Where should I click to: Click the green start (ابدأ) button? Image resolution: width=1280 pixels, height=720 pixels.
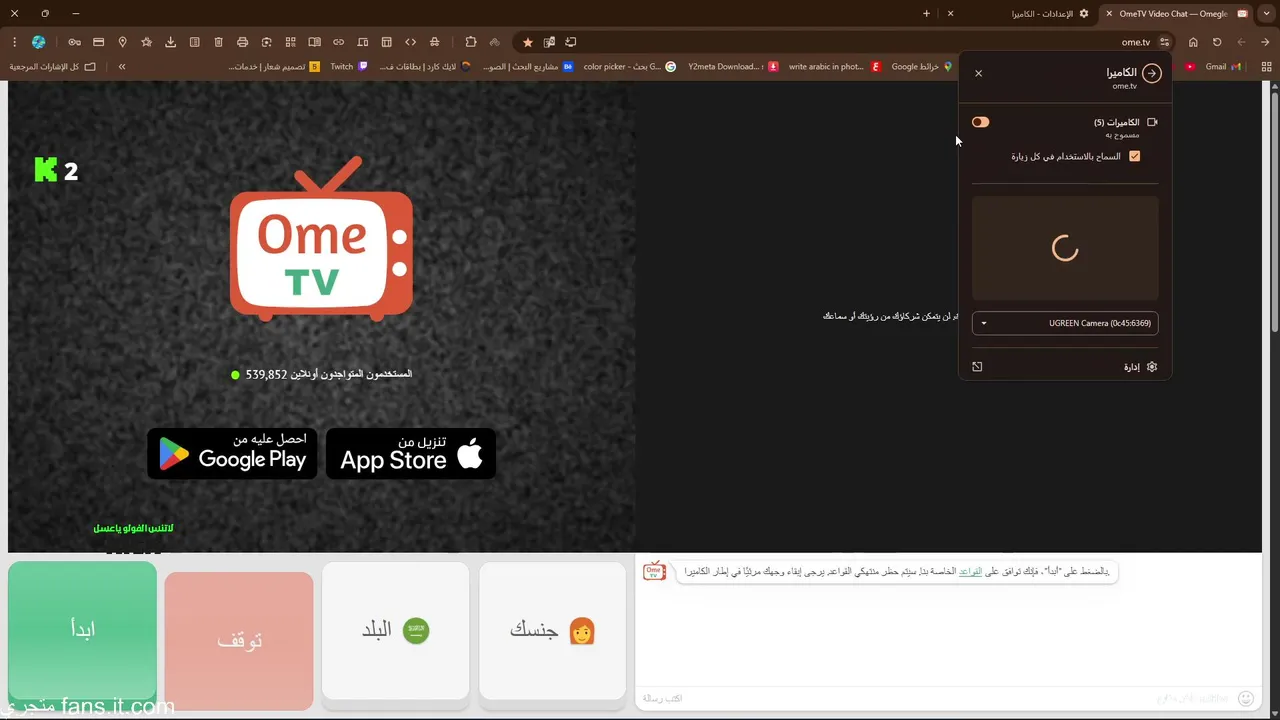pyautogui.click(x=83, y=631)
